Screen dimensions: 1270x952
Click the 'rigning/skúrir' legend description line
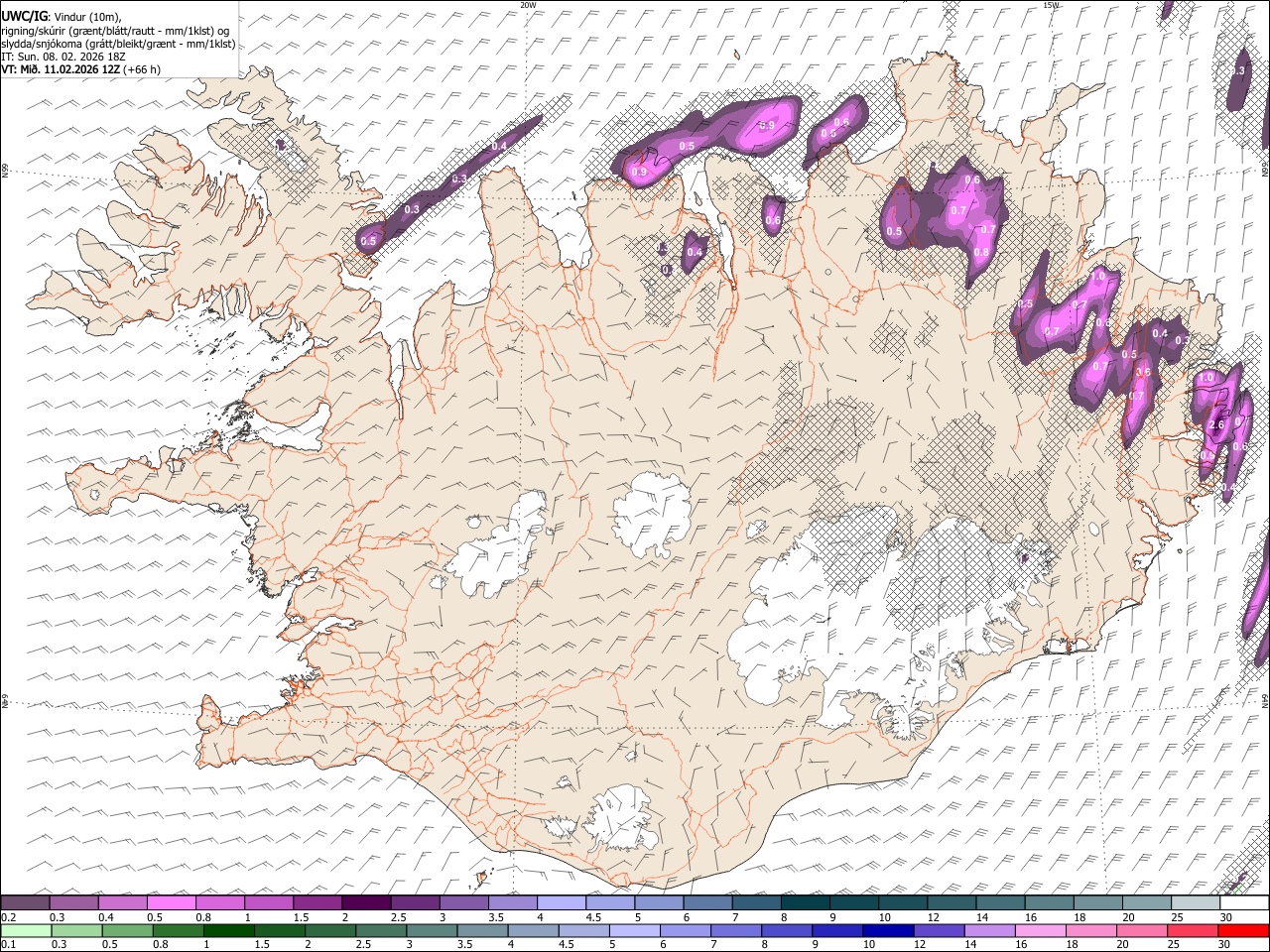(116, 30)
